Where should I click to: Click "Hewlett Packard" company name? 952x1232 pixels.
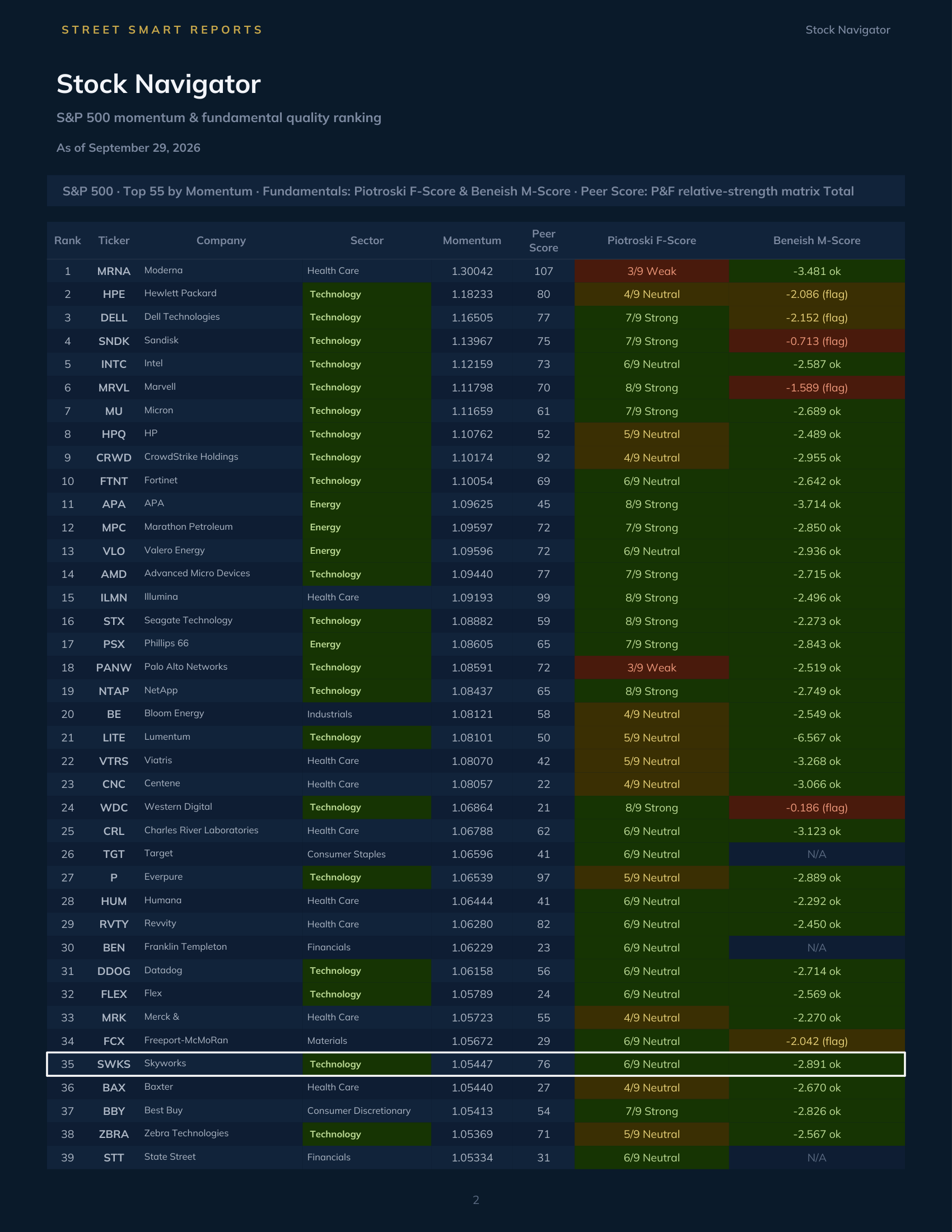(180, 293)
